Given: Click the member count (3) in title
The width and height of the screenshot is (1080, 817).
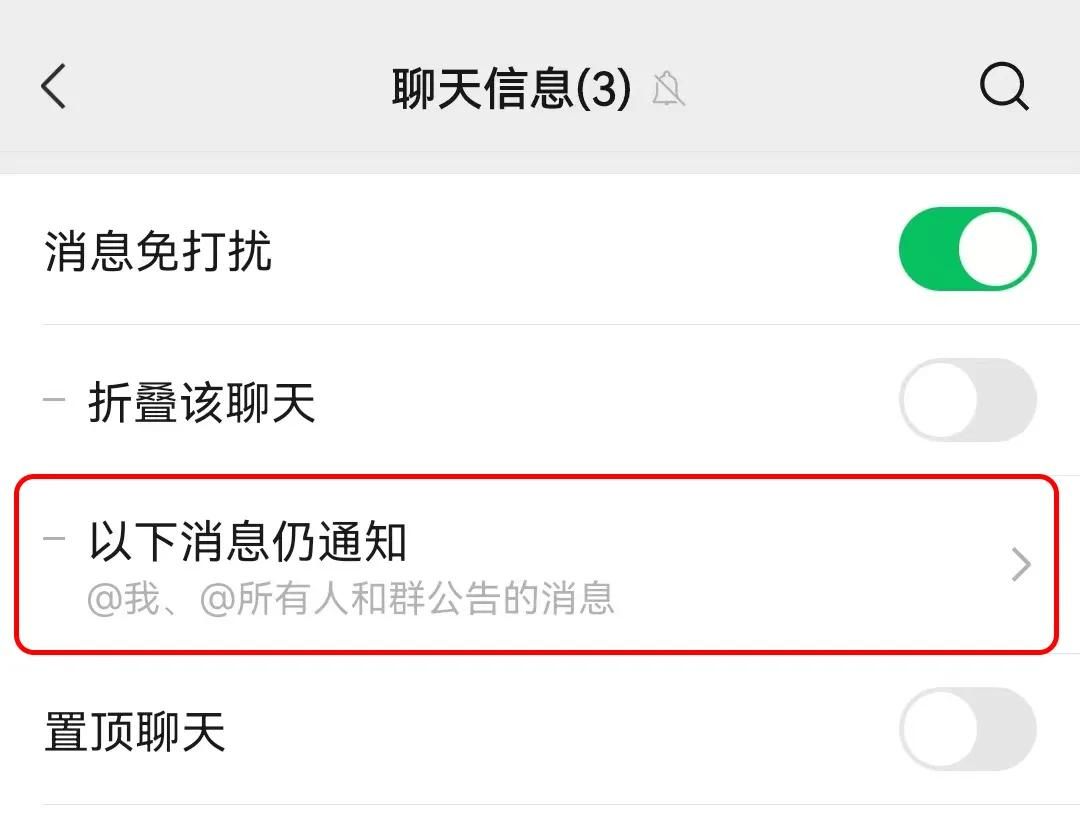Looking at the screenshot, I should pos(605,90).
